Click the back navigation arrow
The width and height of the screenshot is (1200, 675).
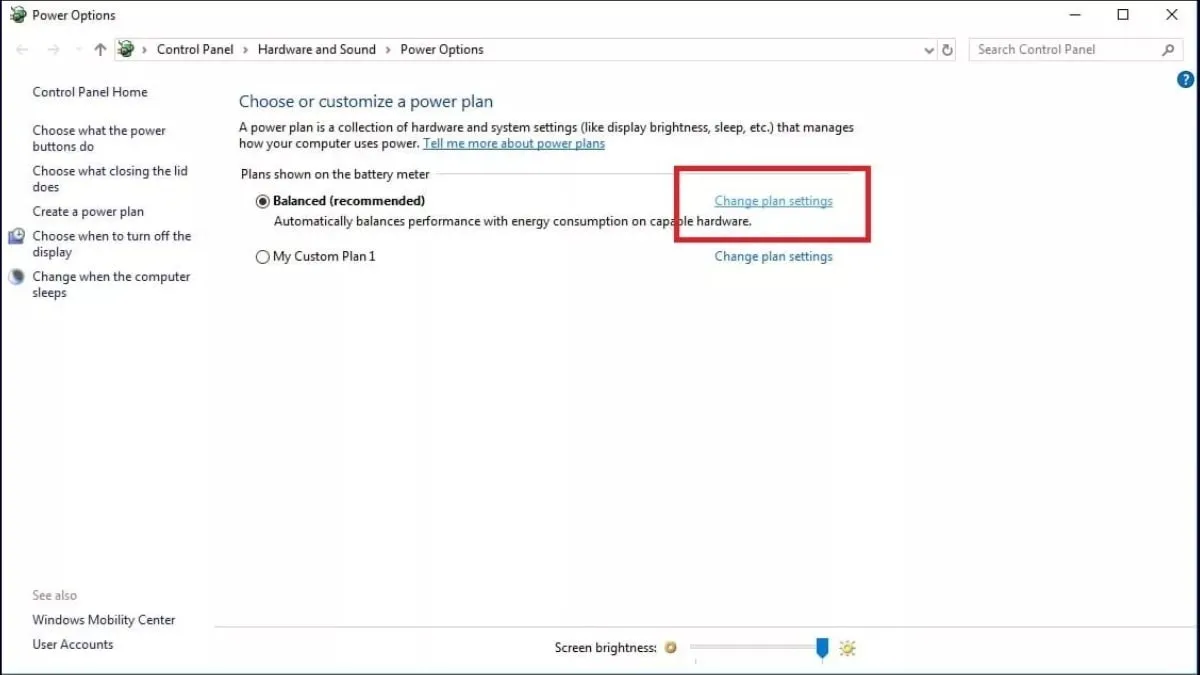click(22, 50)
